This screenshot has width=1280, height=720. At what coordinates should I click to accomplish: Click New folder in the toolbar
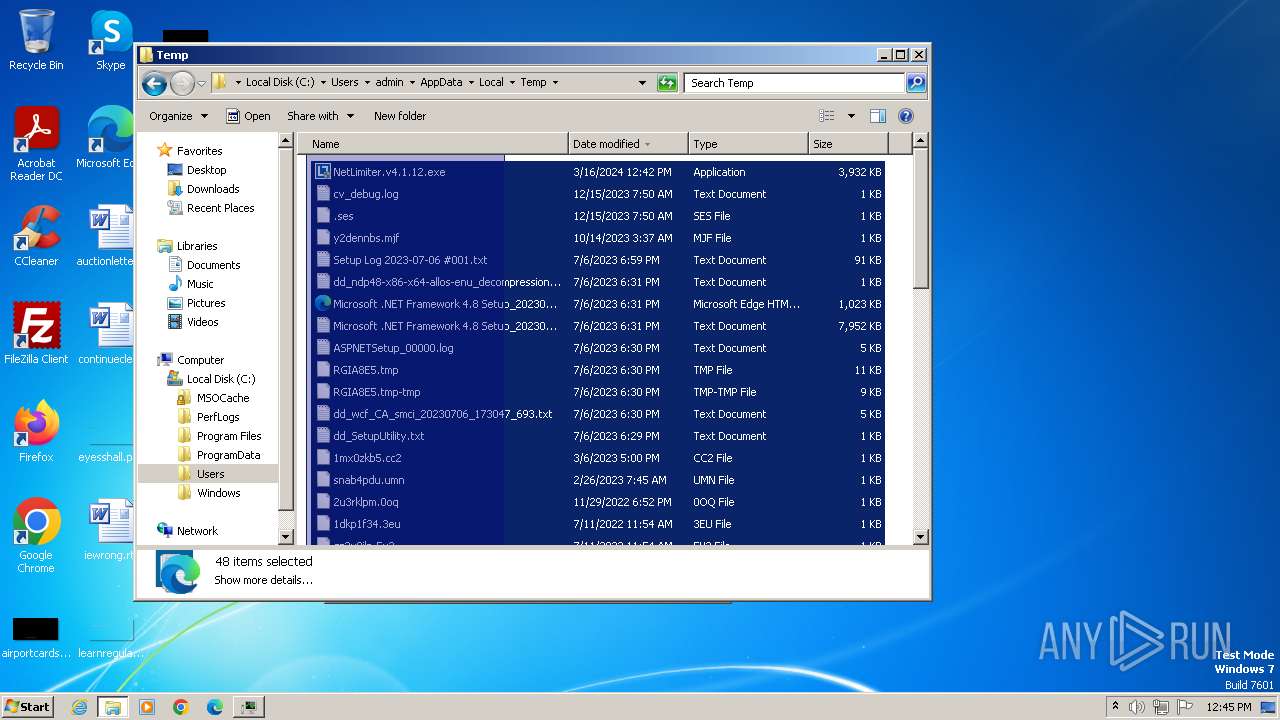[x=400, y=116]
